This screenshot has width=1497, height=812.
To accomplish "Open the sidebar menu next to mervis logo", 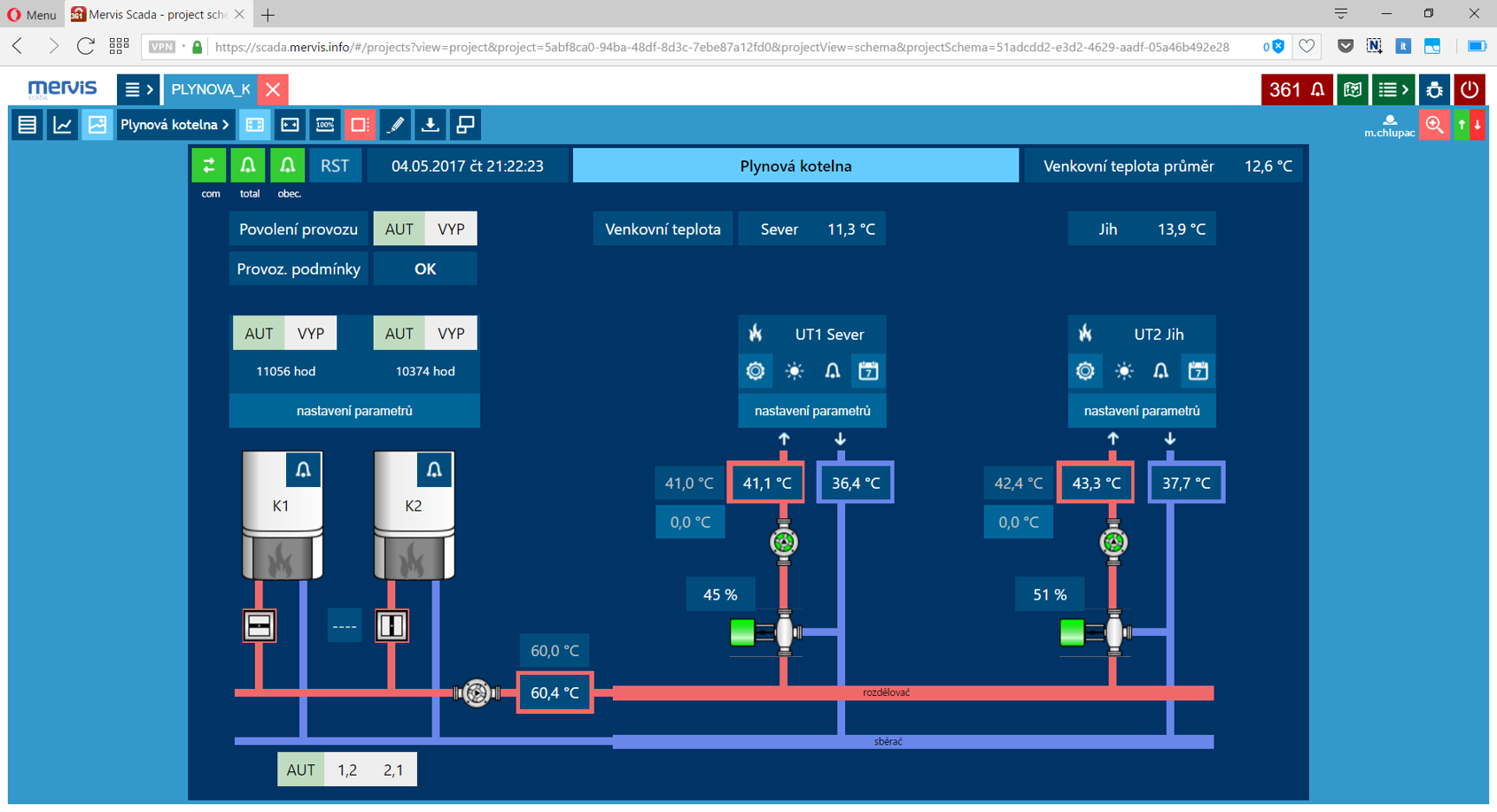I will 138,89.
